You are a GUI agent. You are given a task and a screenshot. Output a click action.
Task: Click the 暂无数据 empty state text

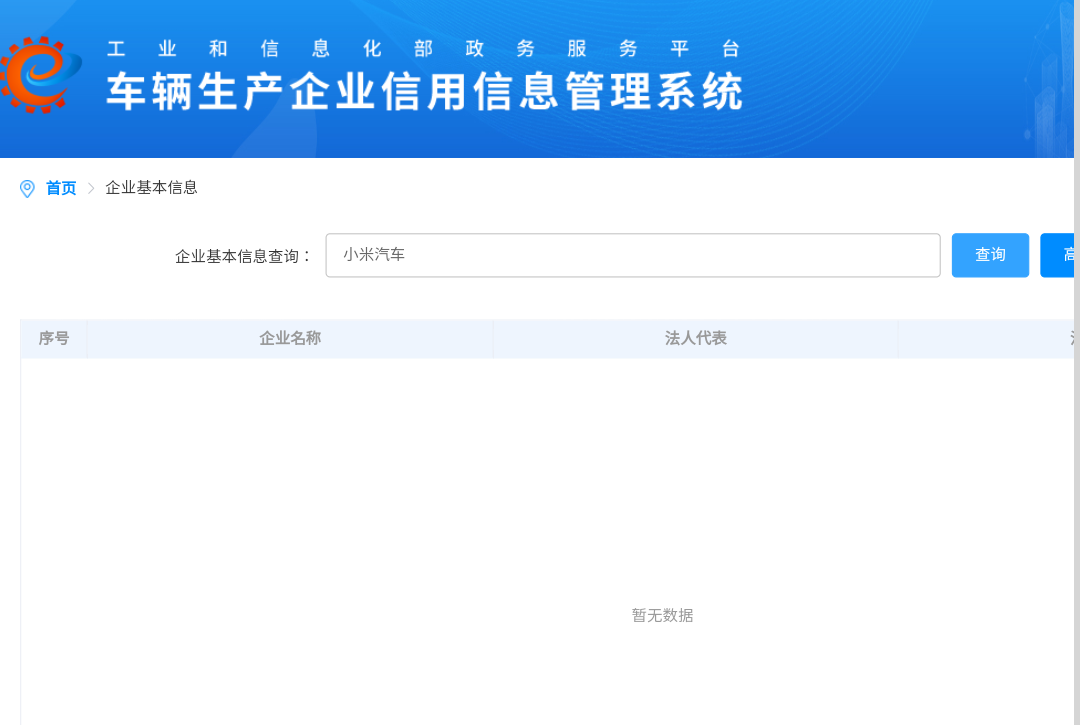coord(662,615)
